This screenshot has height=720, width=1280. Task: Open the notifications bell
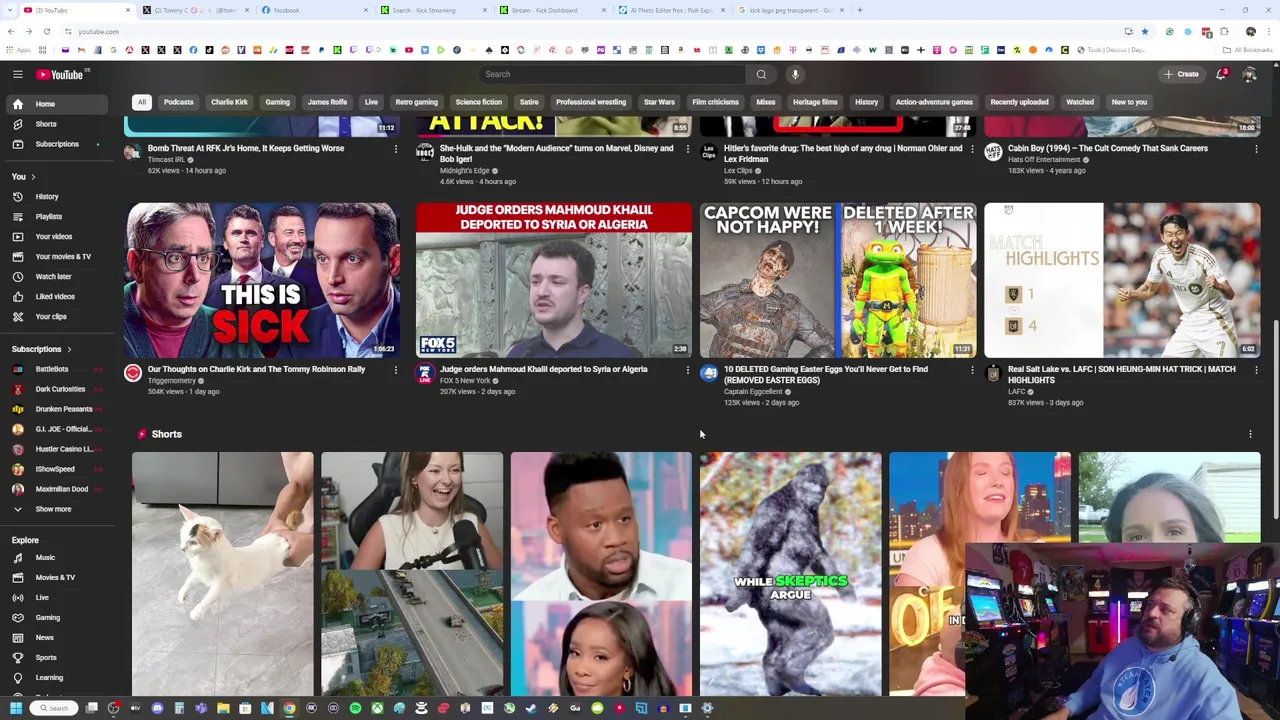[x=1222, y=74]
